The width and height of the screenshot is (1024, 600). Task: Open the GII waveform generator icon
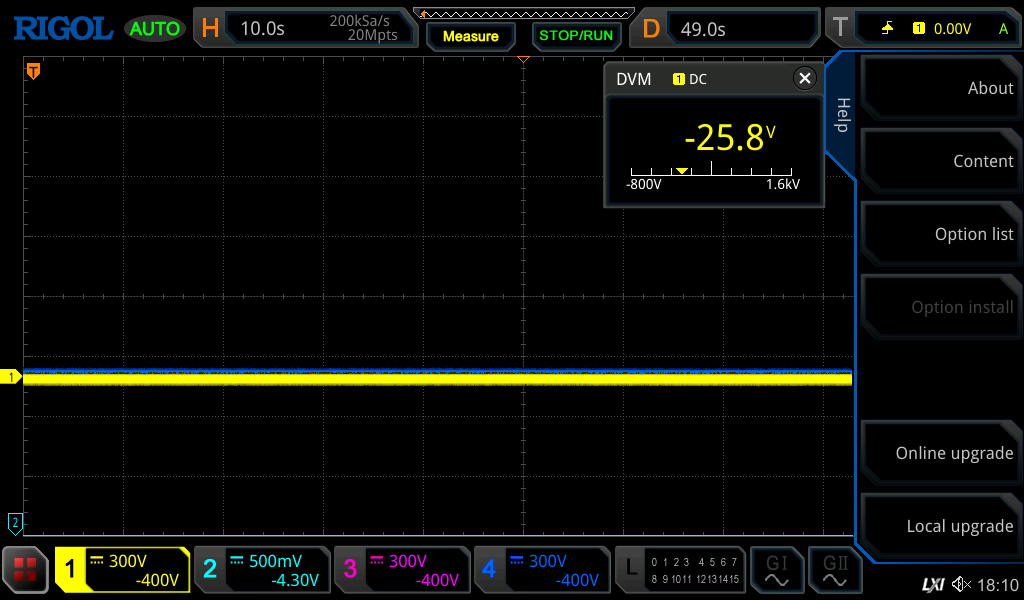click(835, 570)
